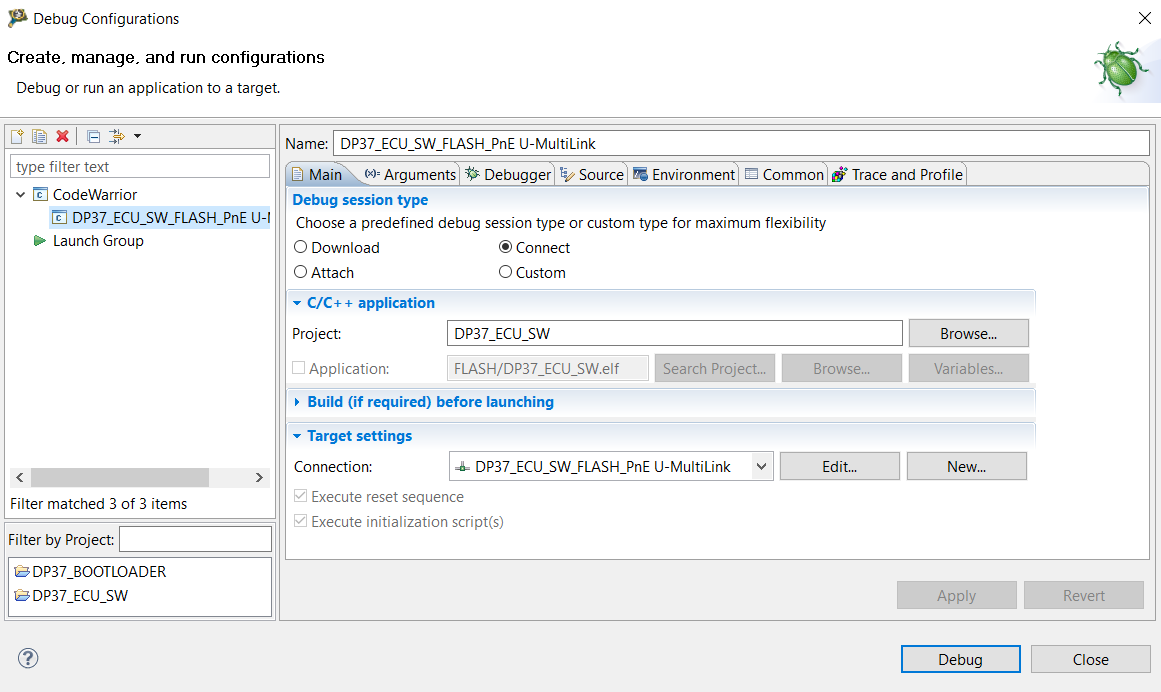The width and height of the screenshot is (1161, 692).
Task: Click the Help question mark icon
Action: [28, 658]
